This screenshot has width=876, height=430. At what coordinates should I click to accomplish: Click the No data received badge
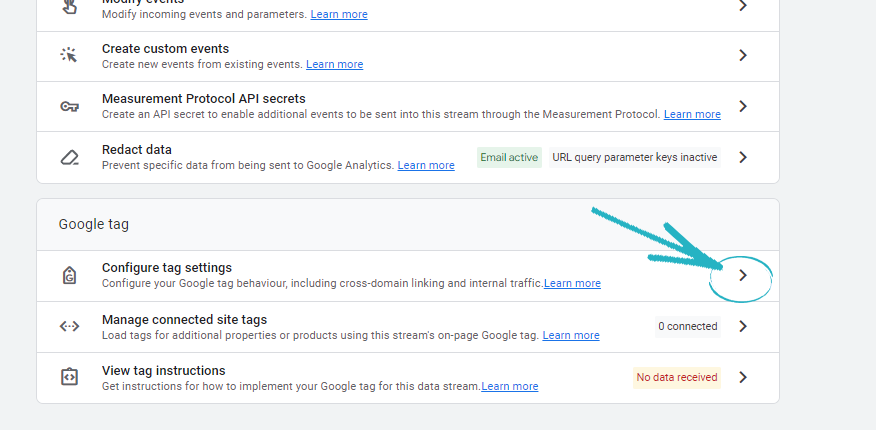(676, 377)
